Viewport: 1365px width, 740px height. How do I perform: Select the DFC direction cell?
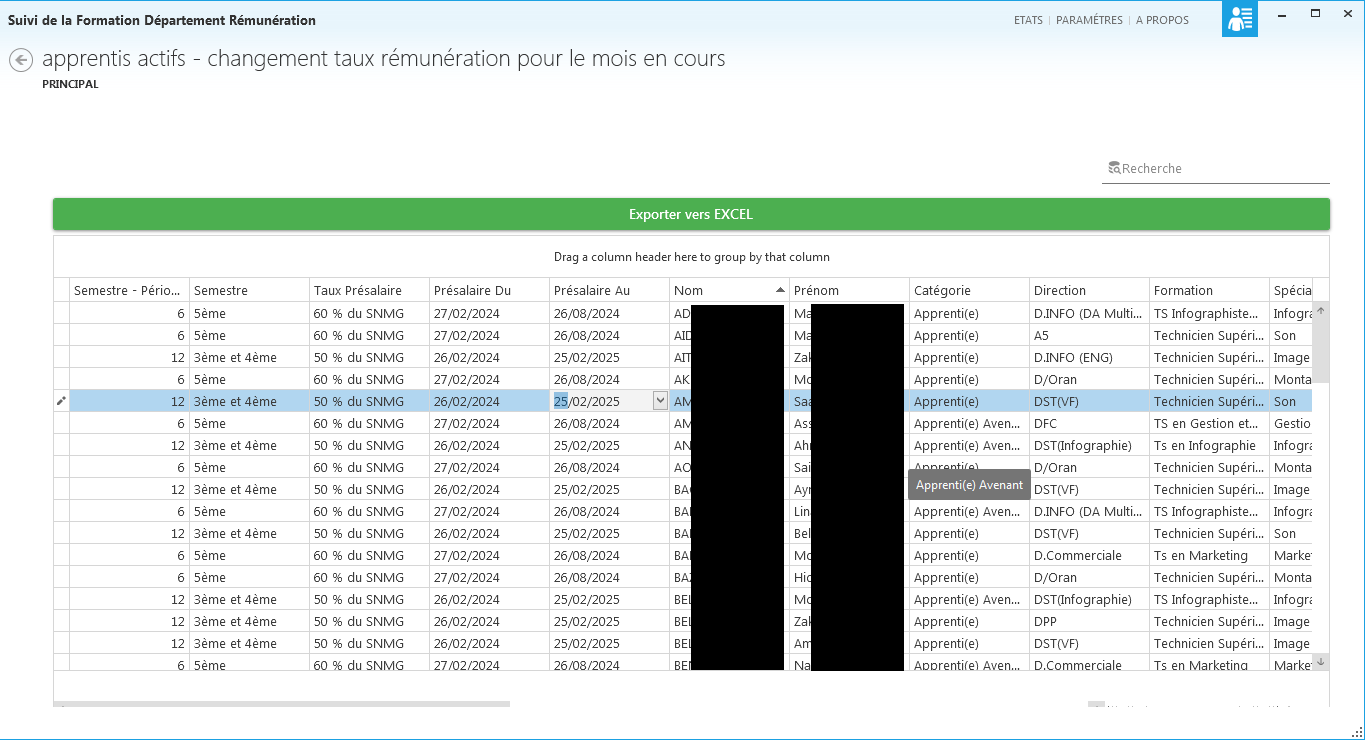[1089, 423]
